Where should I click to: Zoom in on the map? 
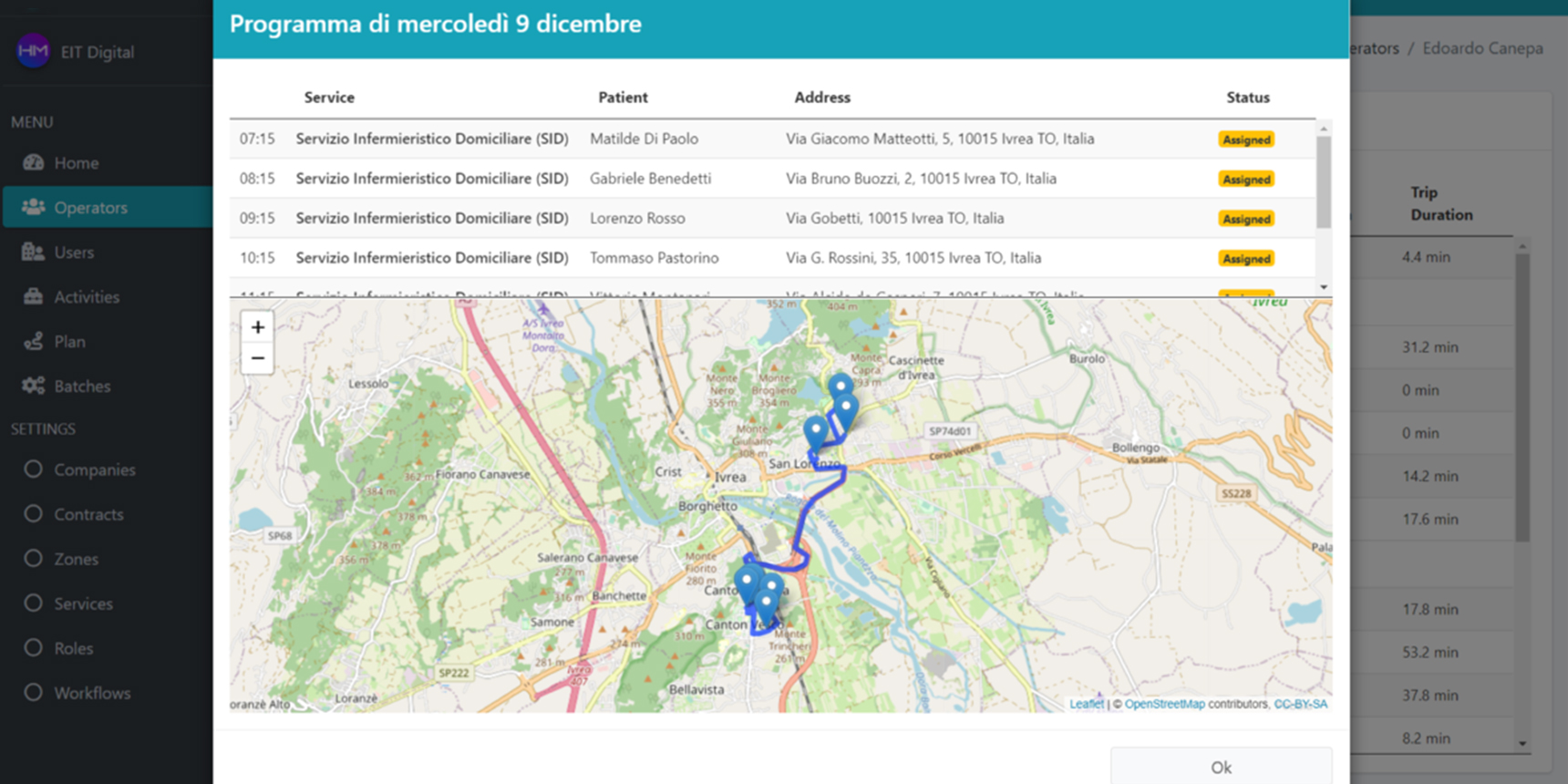coord(258,327)
